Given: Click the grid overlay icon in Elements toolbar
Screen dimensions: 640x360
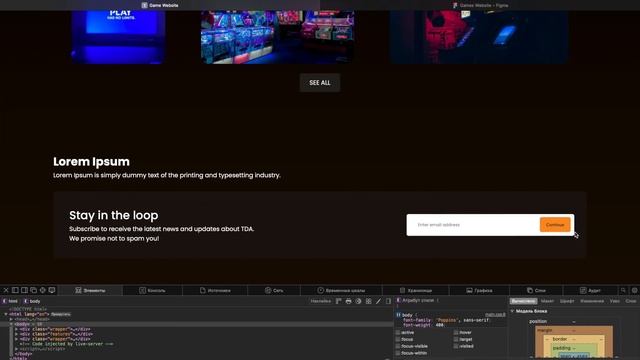Looking at the screenshot, I should coord(369,301).
